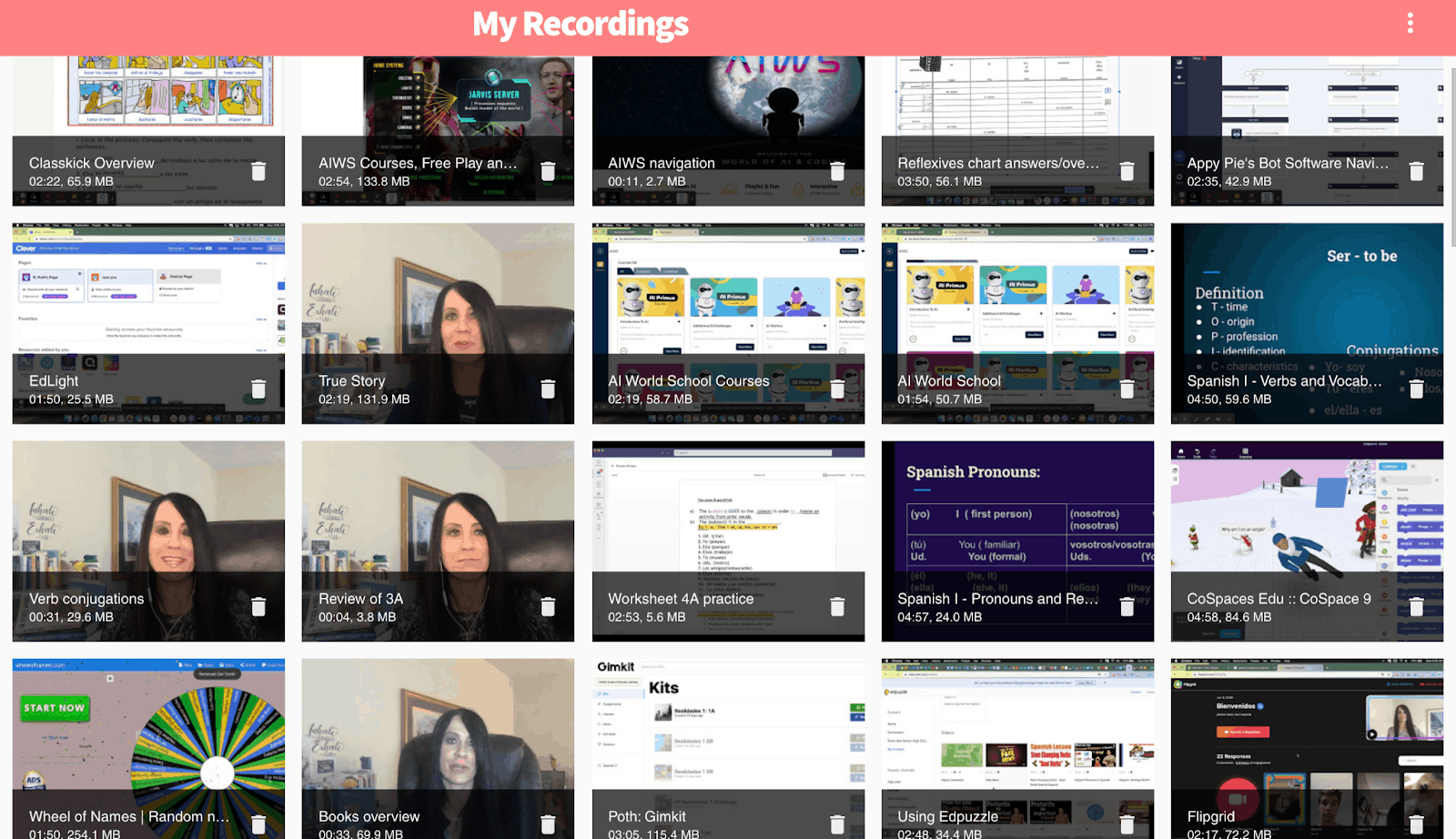Screen dimensions: 1456x839
Task: Delete the Books overview recording
Action: [548, 824]
